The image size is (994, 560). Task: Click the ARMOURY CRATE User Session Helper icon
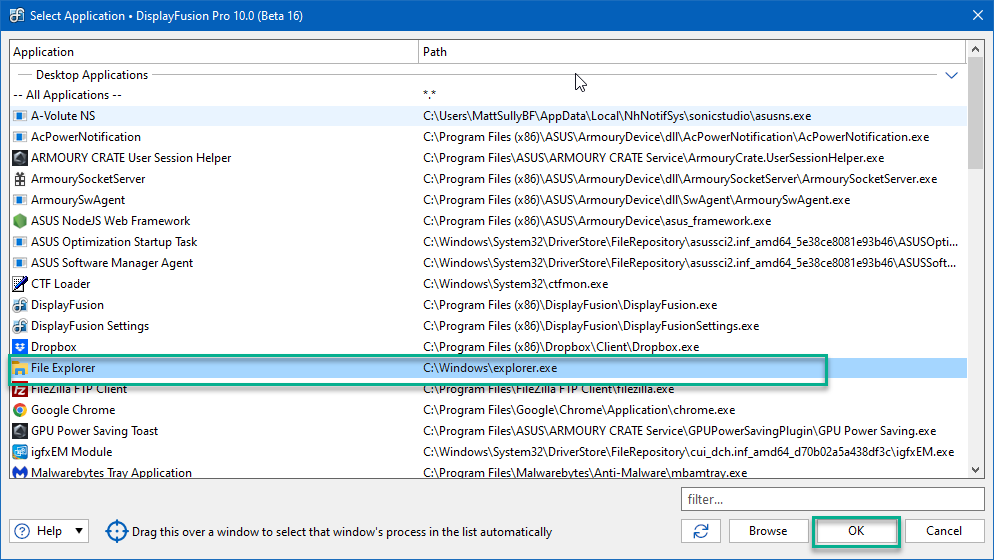point(20,158)
